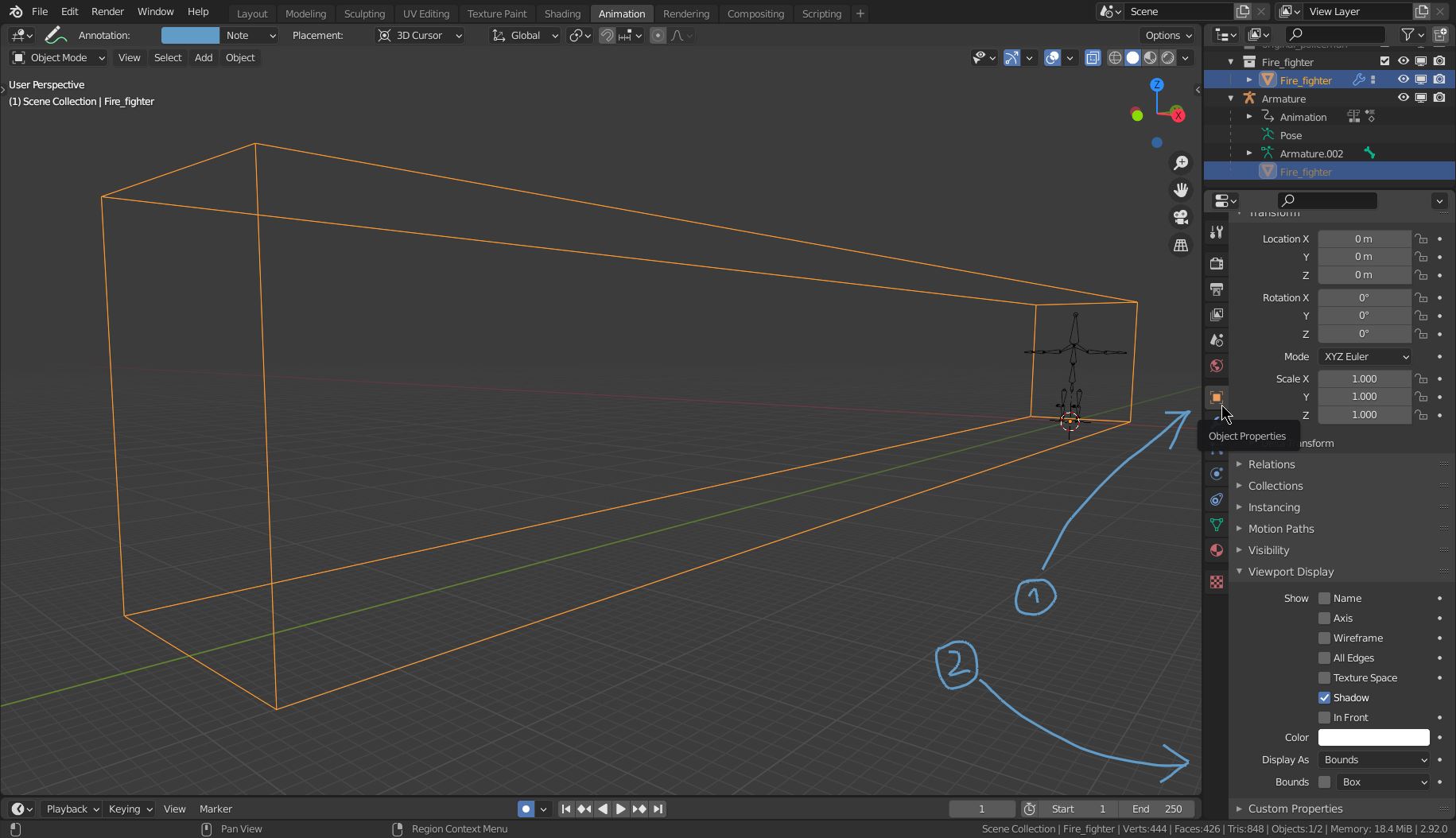The height and width of the screenshot is (838, 1456).
Task: Click the object Color white swatch
Action: point(1373,737)
